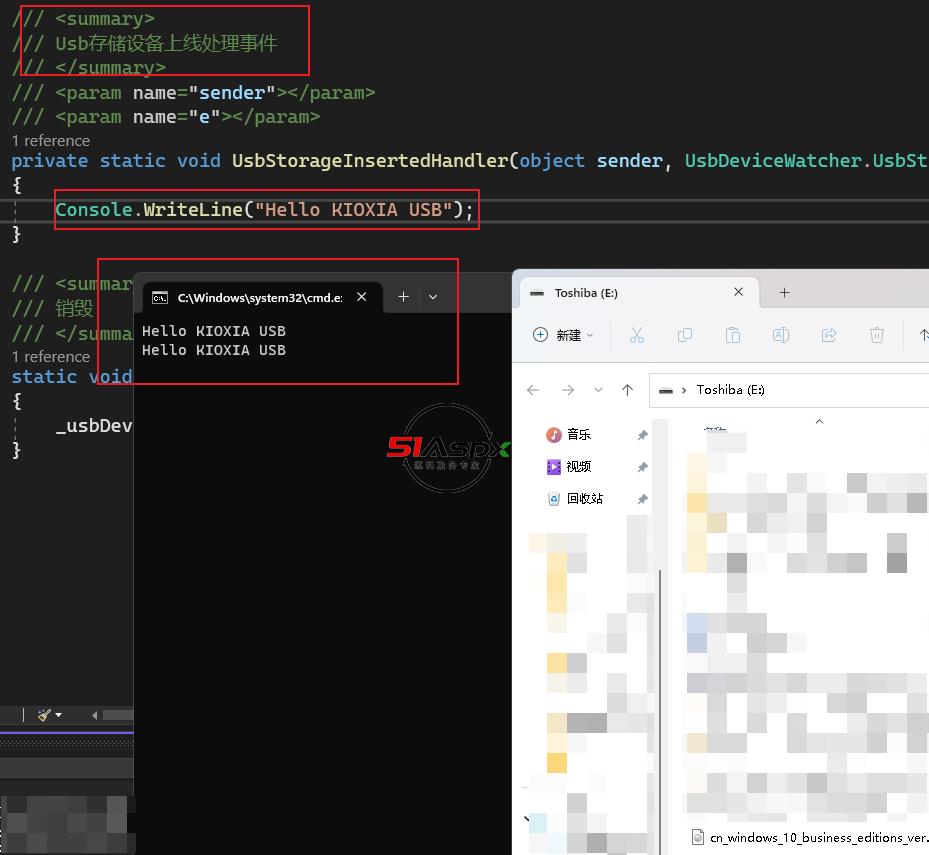929x855 pixels.
Task: Click the code cleanup broom icon
Action: 44,715
